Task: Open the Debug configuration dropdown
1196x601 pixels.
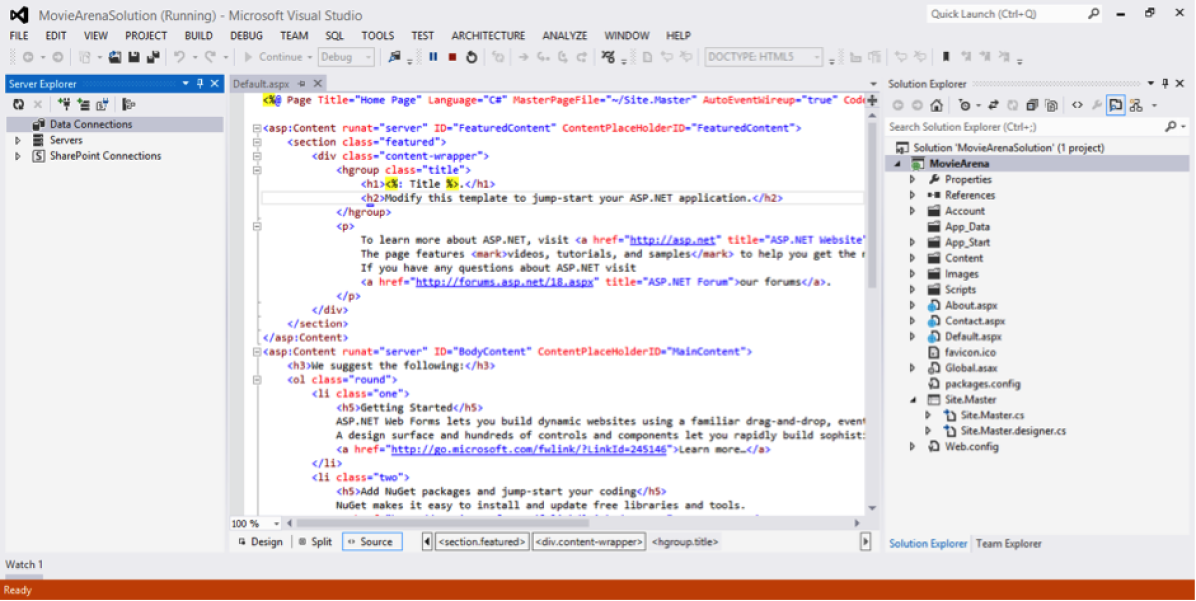Action: point(368,57)
